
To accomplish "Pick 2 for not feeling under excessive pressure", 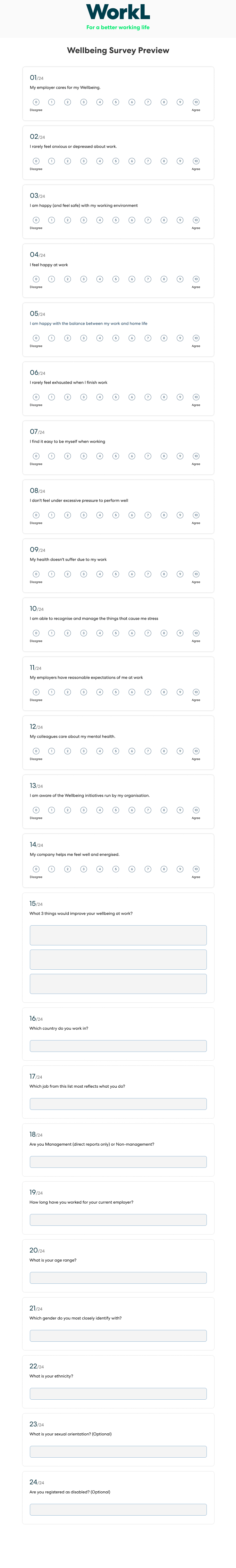I will (x=68, y=515).
